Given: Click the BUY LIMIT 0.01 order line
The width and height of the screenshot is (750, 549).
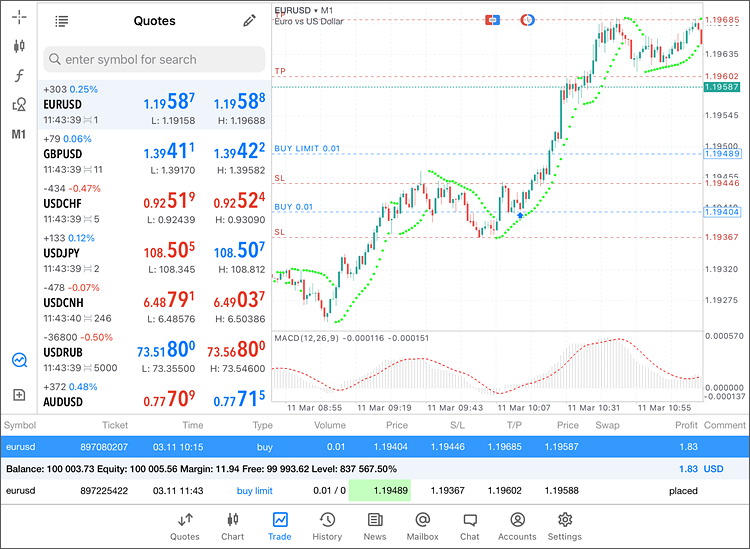Looking at the screenshot, I should click(308, 148).
